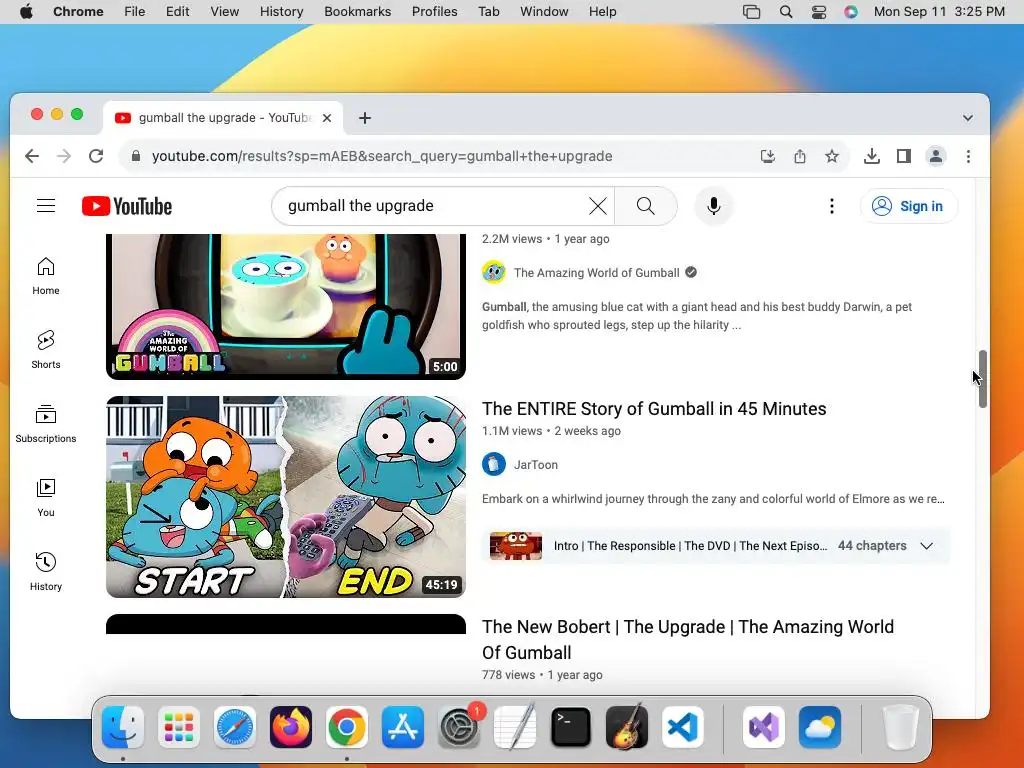Click the YouTube search input field
This screenshot has height=768, width=1024.
434,206
